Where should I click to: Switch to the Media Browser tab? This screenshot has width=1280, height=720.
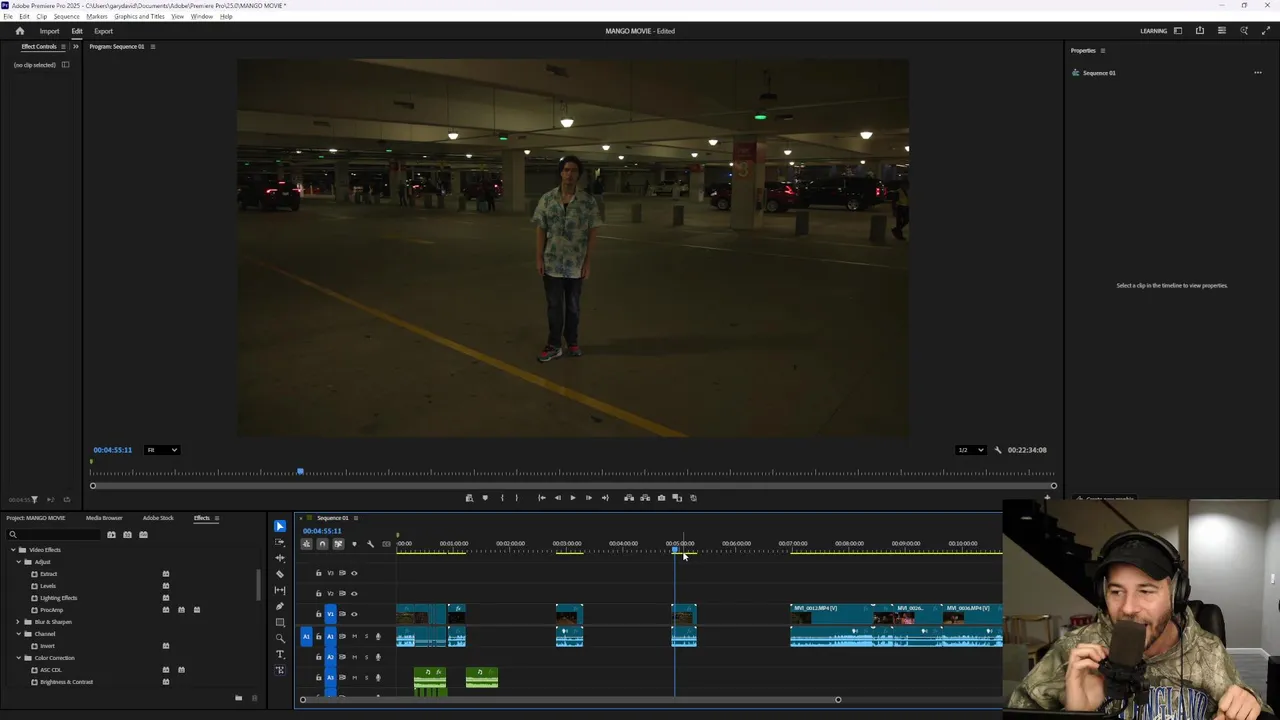(104, 518)
